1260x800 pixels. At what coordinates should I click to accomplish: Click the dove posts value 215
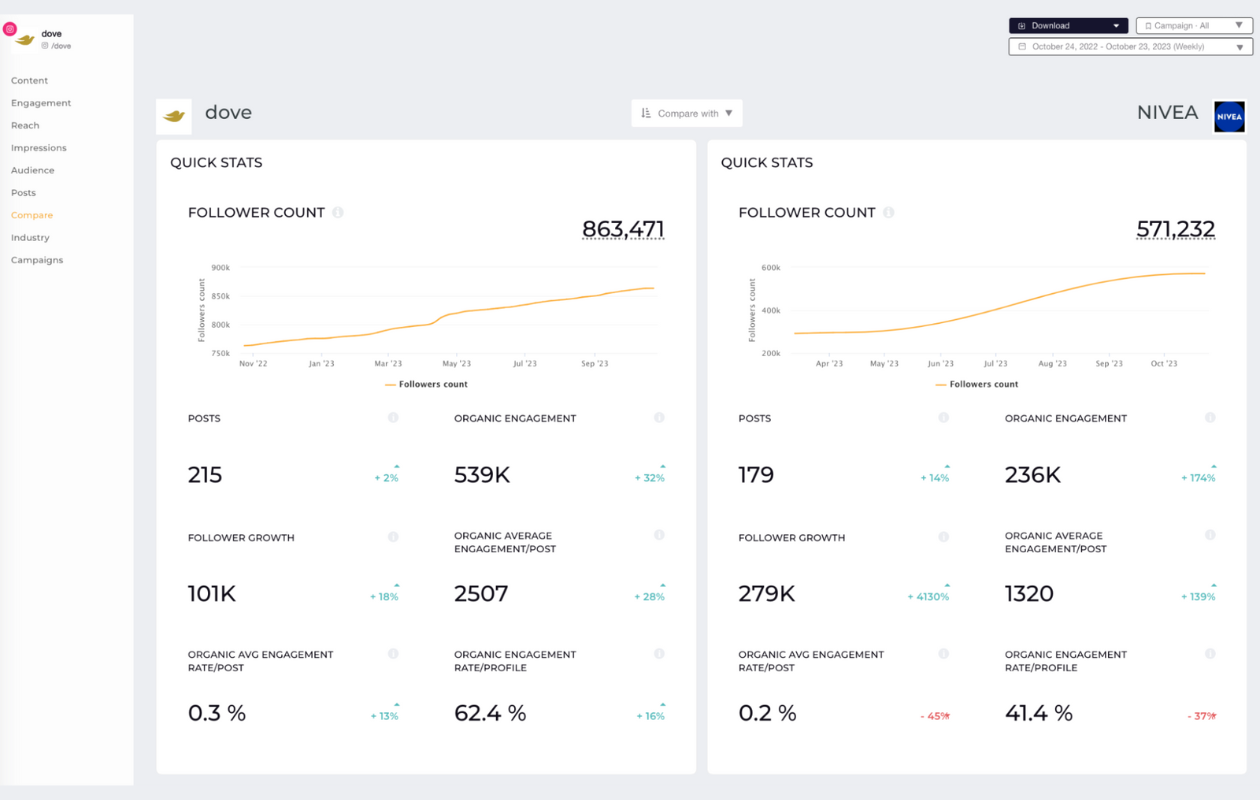pos(205,475)
